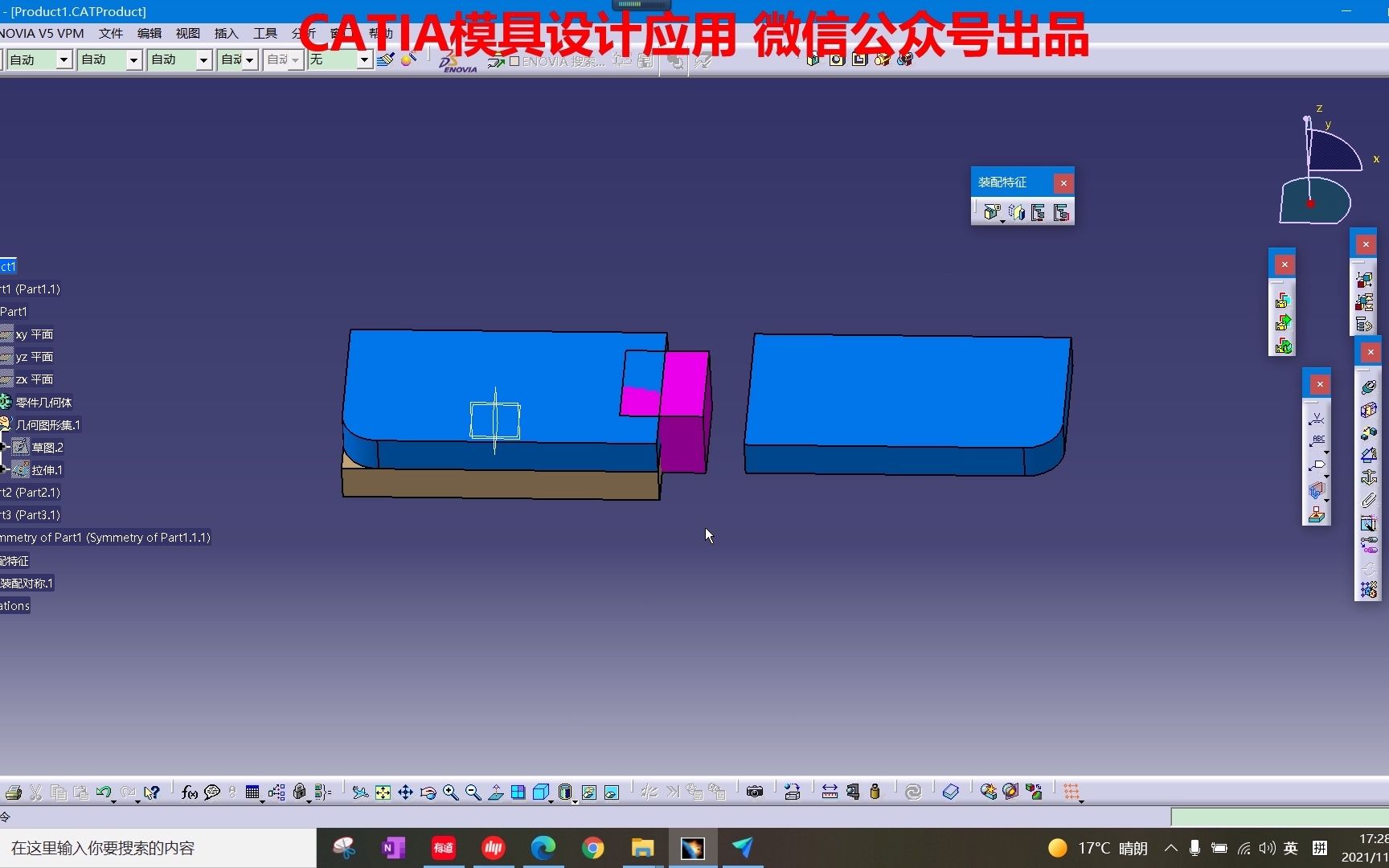Open the 工具 menu
1389x868 pixels.
point(264,33)
